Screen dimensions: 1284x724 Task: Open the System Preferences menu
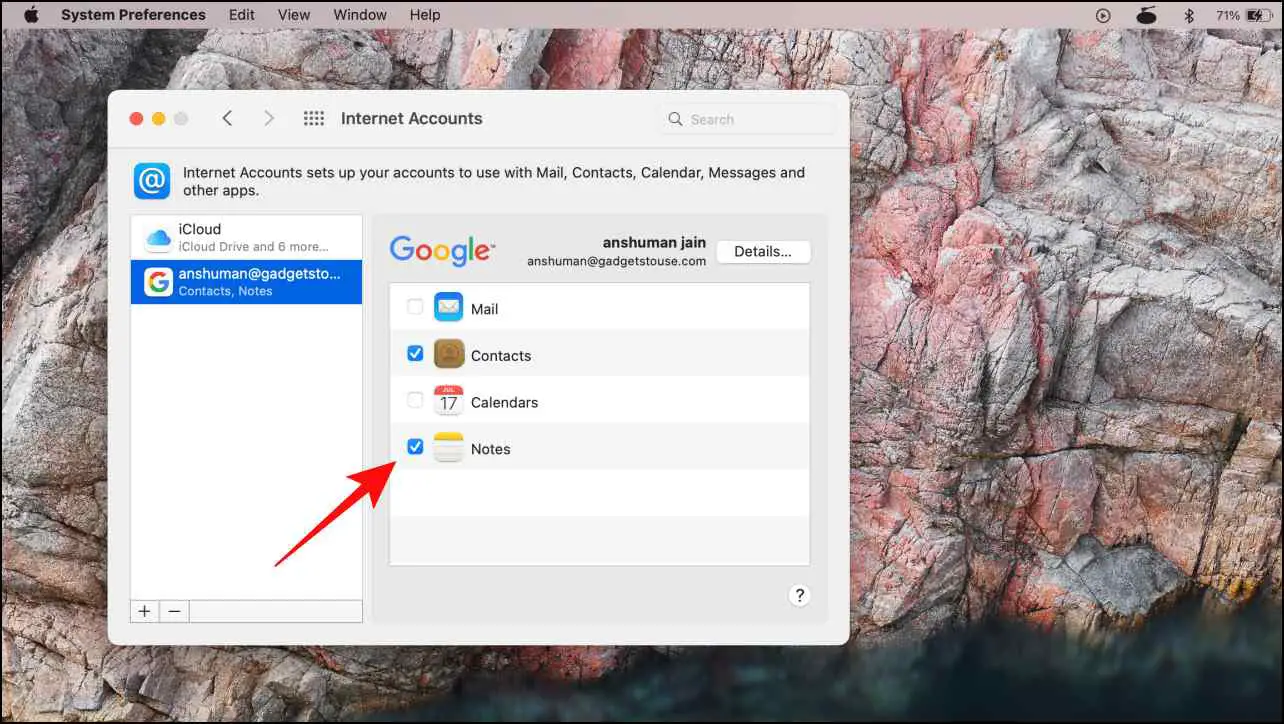click(x=133, y=15)
